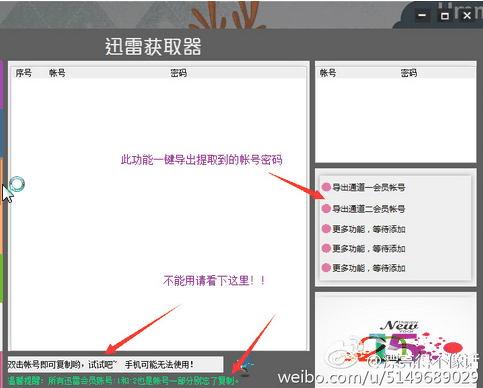Viewport: 483px width, 388px height.
Task: Maximize the 迅雷获取器 window
Action: pyautogui.click(x=445, y=15)
